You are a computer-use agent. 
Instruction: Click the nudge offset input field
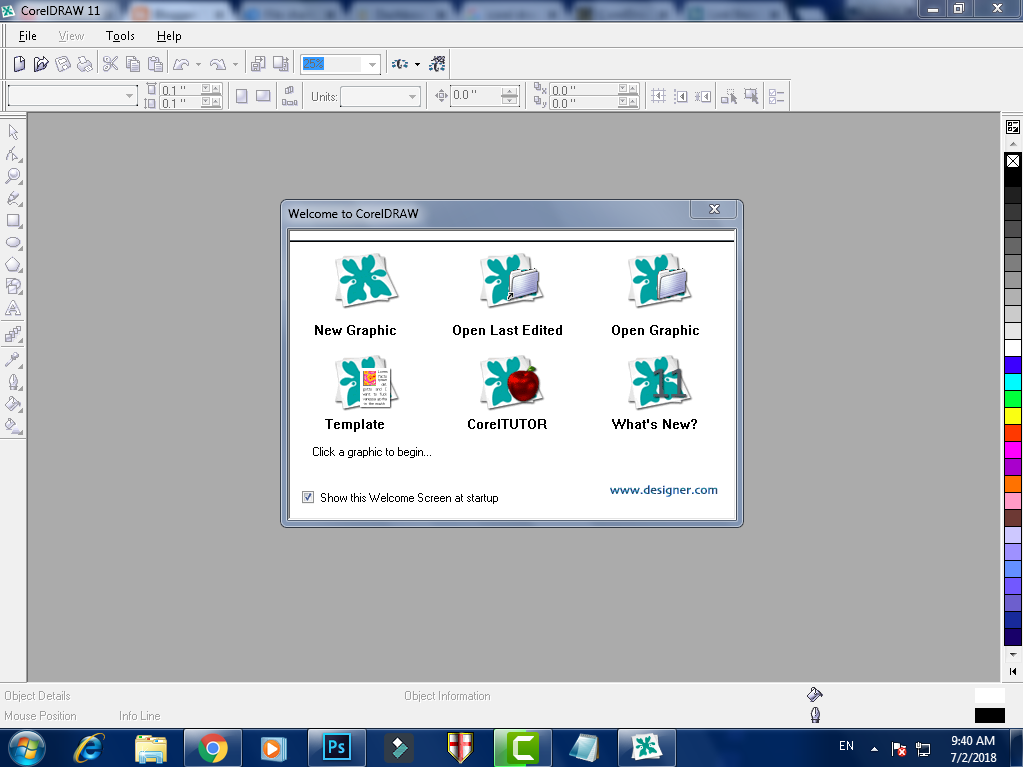[476, 95]
